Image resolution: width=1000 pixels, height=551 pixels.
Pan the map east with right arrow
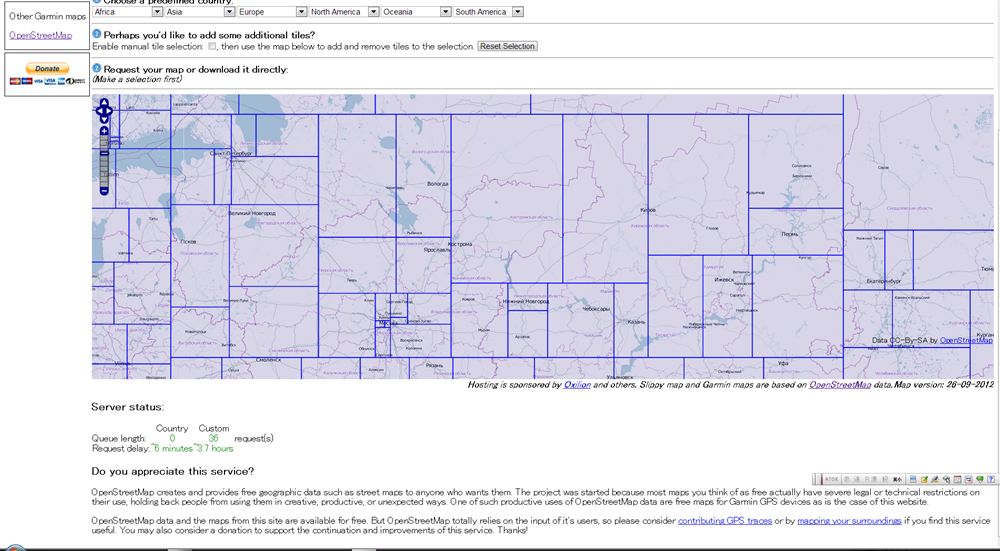coord(109,111)
